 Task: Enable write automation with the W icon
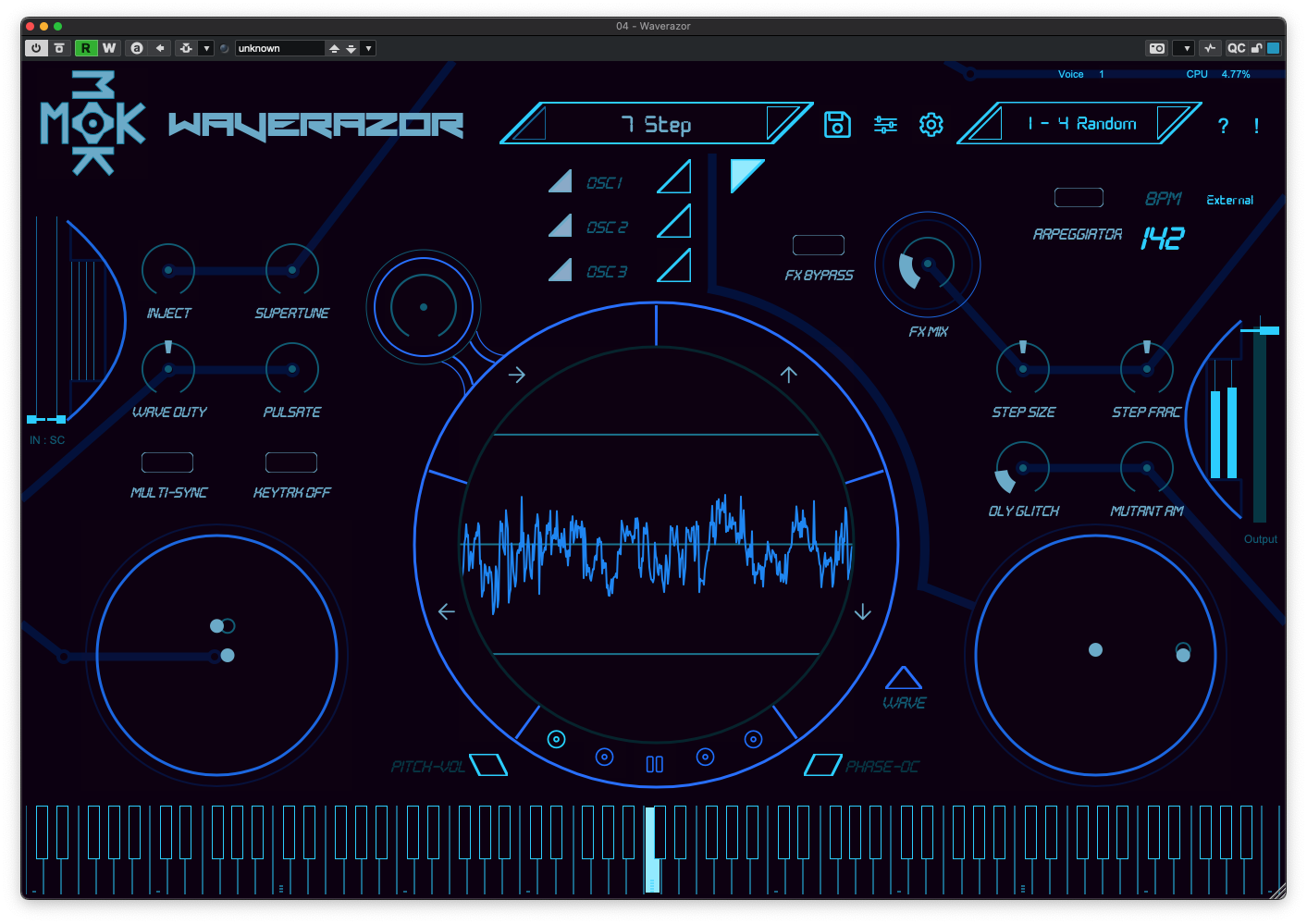pos(110,47)
